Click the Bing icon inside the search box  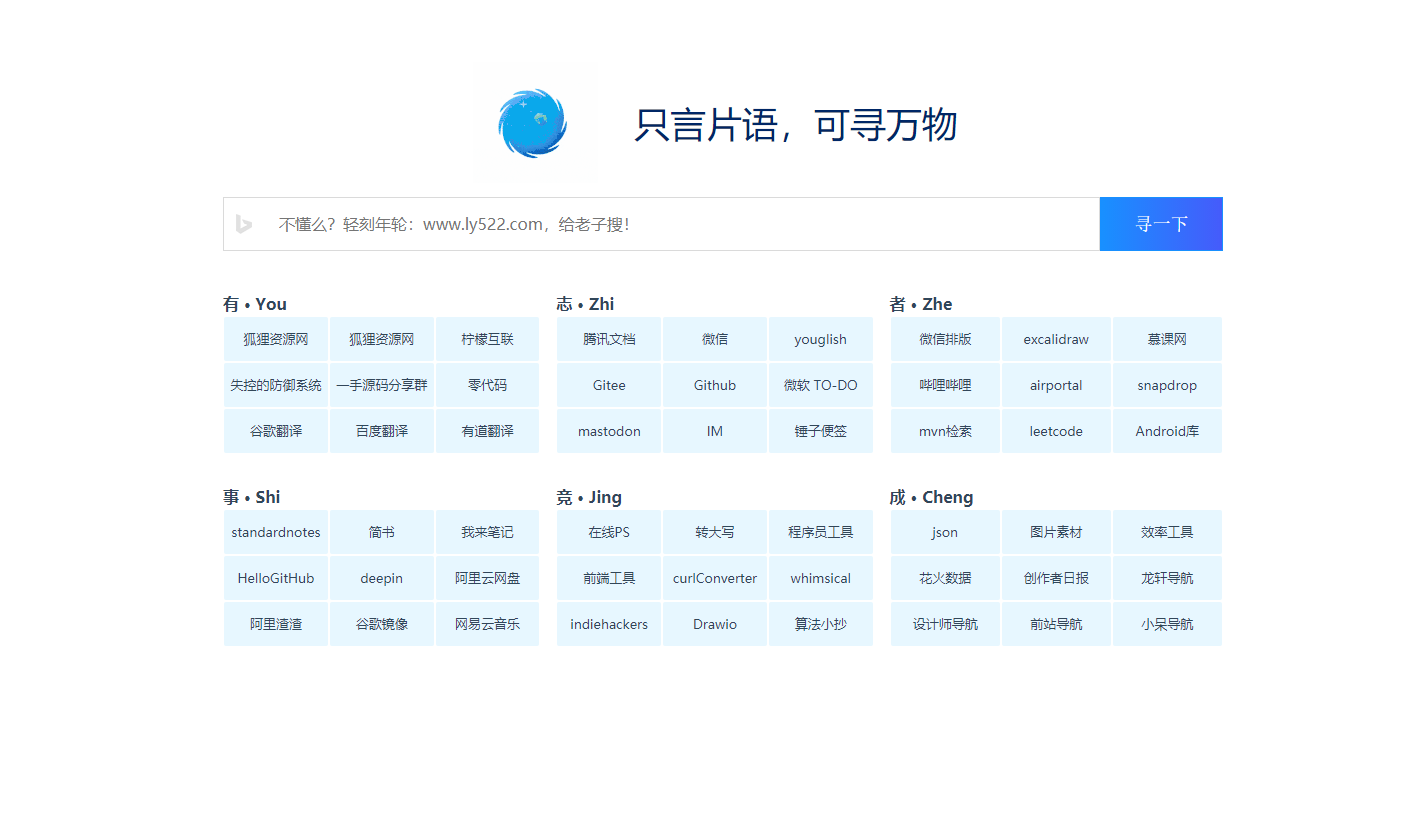(x=244, y=224)
